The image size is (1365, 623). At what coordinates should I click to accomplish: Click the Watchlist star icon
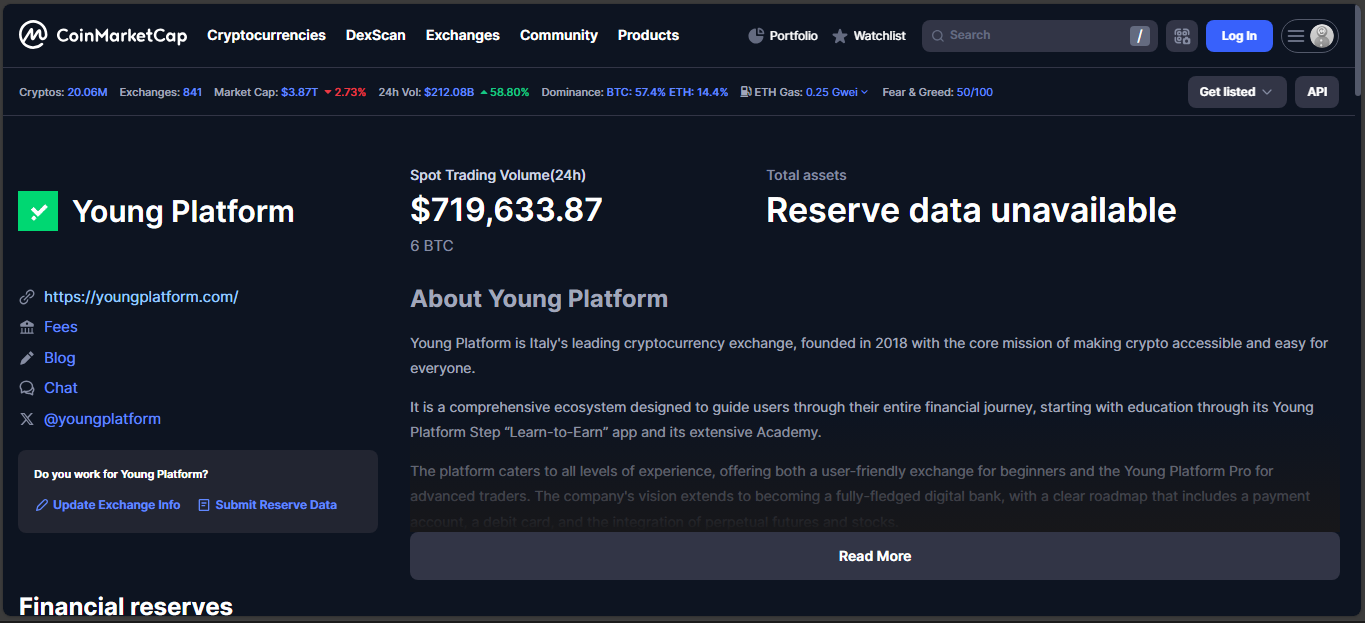tap(840, 36)
